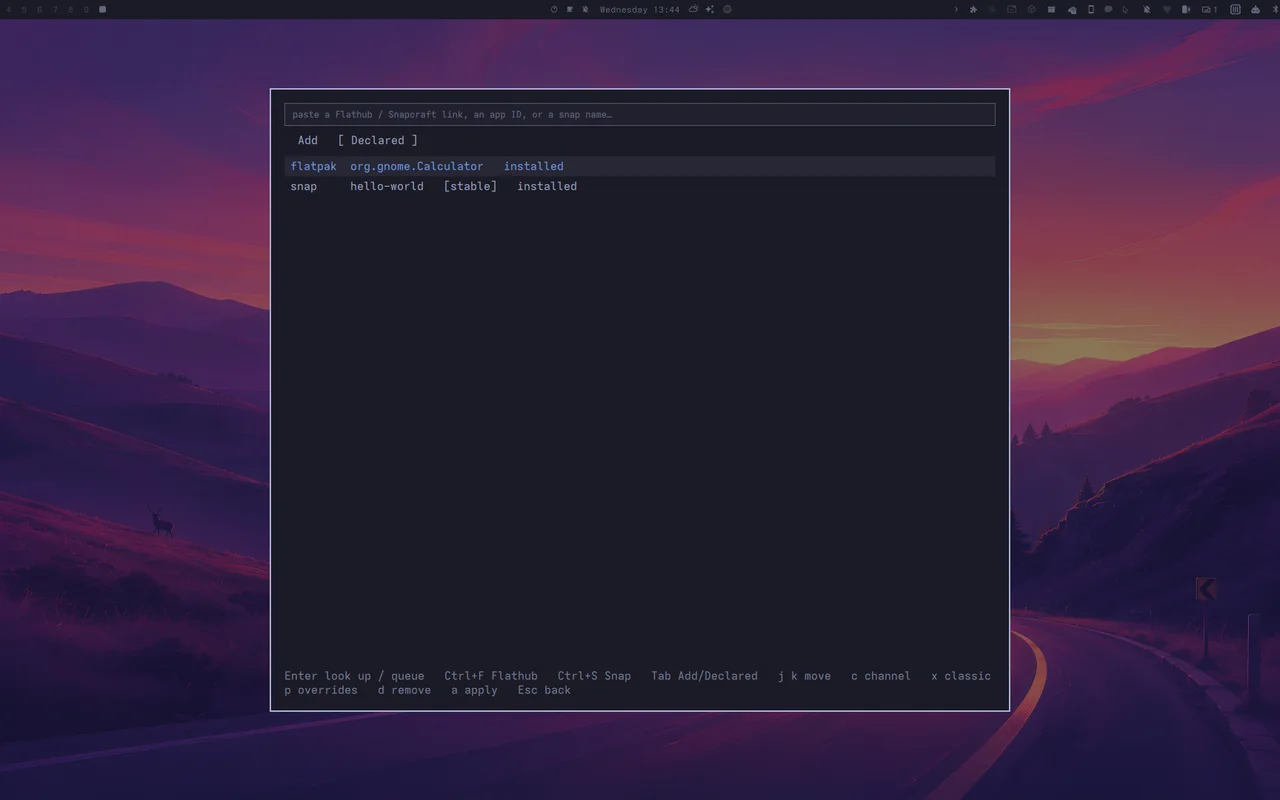Click the Tab Add/Declared hint
Image resolution: width=1280 pixels, height=800 pixels.
(705, 676)
